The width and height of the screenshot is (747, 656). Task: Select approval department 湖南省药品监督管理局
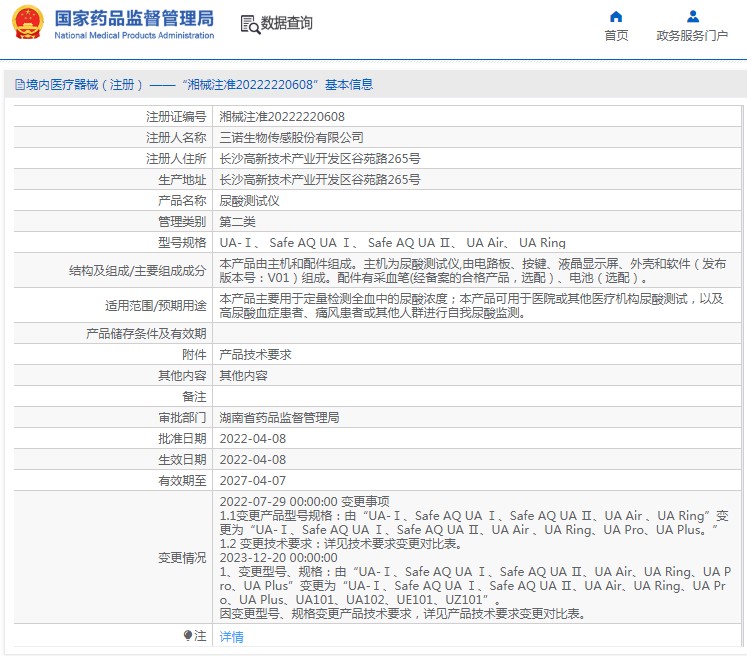(279, 418)
